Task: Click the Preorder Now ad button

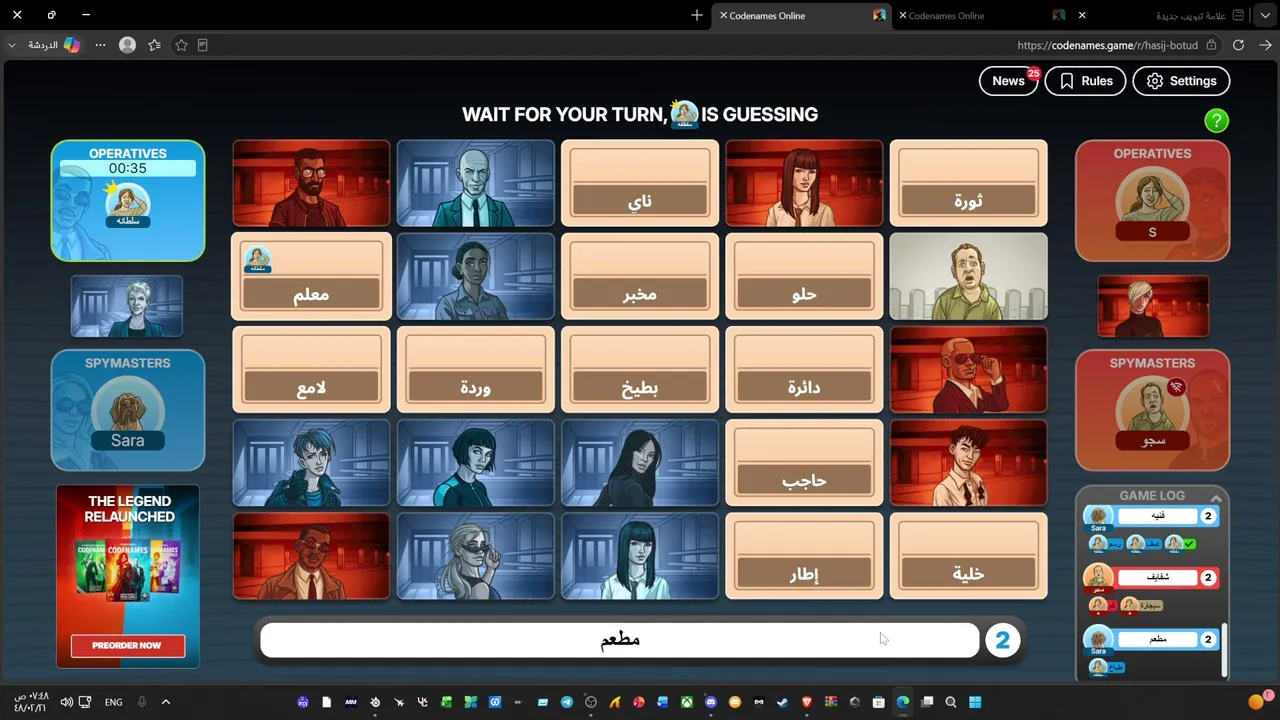Action: 127,646
